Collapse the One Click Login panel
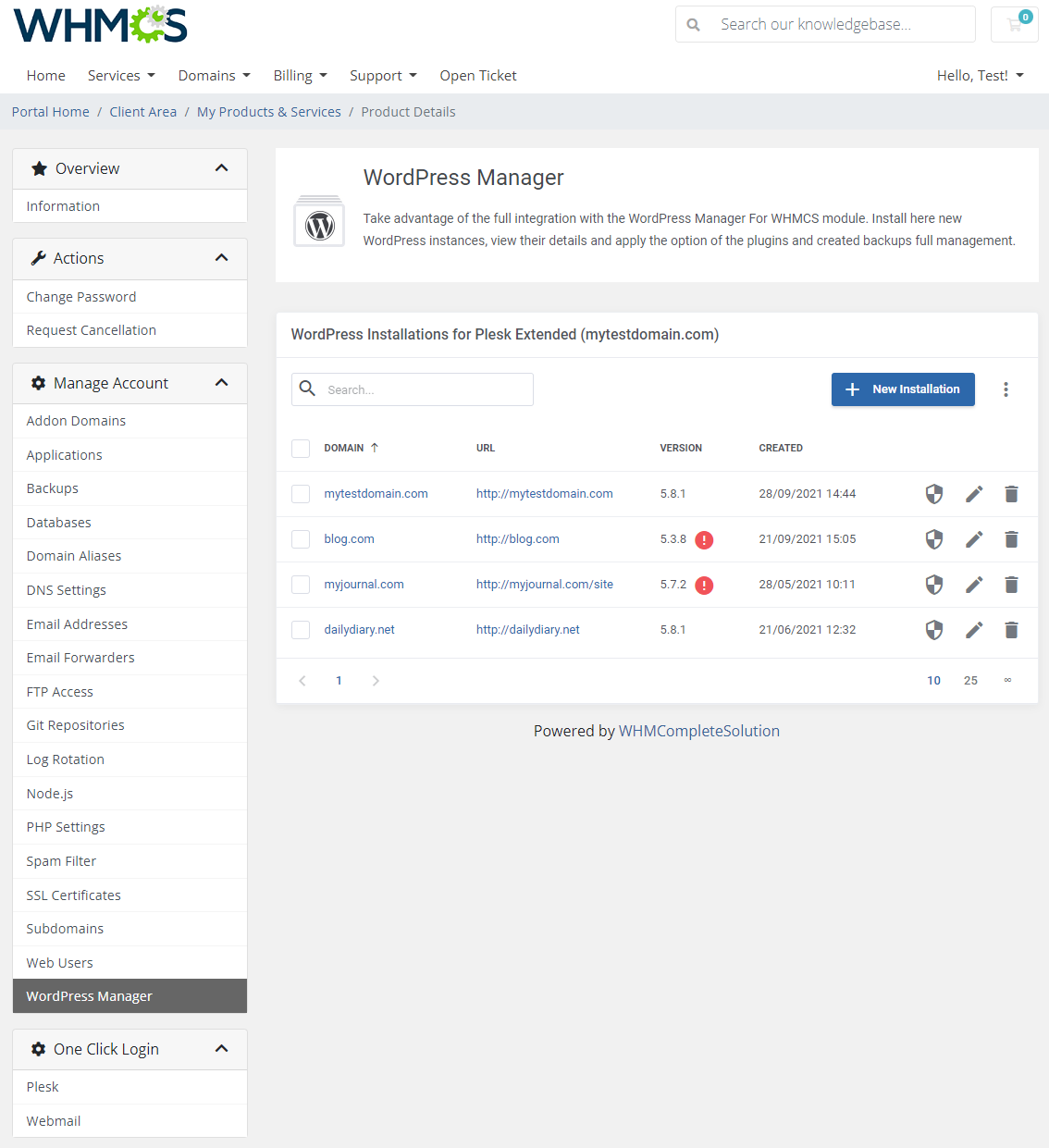This screenshot has width=1049, height=1148. 221,1049
